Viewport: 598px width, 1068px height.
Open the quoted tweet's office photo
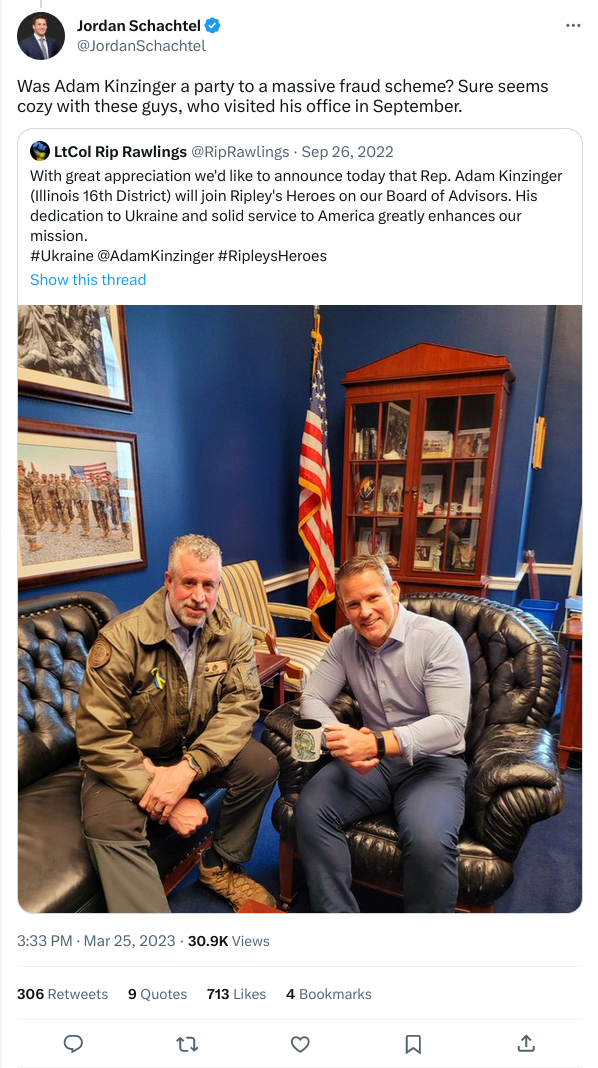tap(300, 608)
